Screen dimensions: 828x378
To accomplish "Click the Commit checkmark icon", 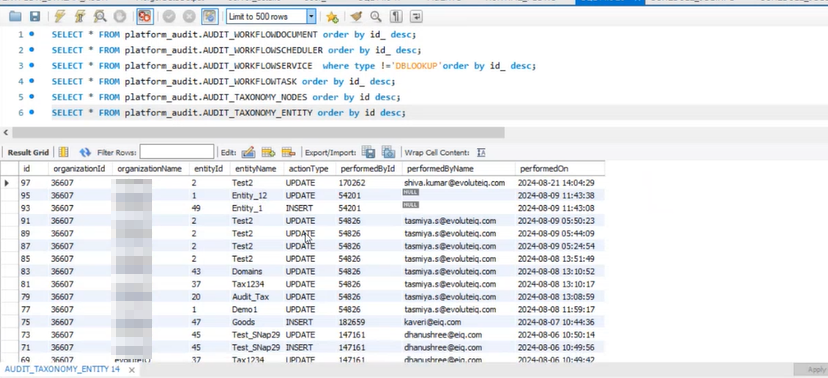I will pos(169,17).
